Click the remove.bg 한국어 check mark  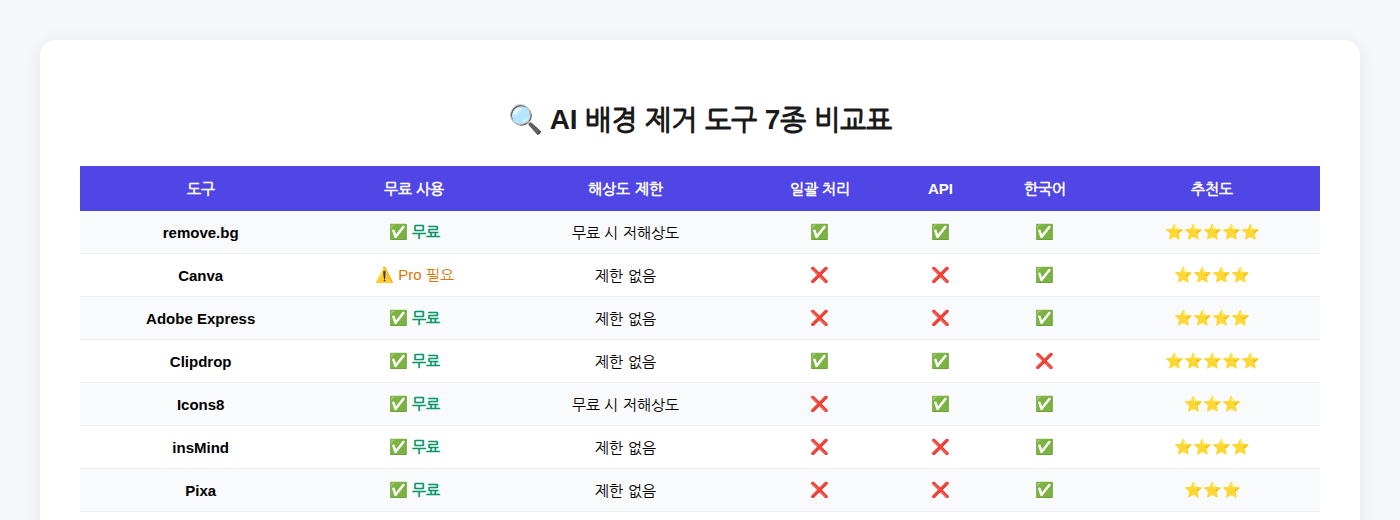coord(1044,232)
